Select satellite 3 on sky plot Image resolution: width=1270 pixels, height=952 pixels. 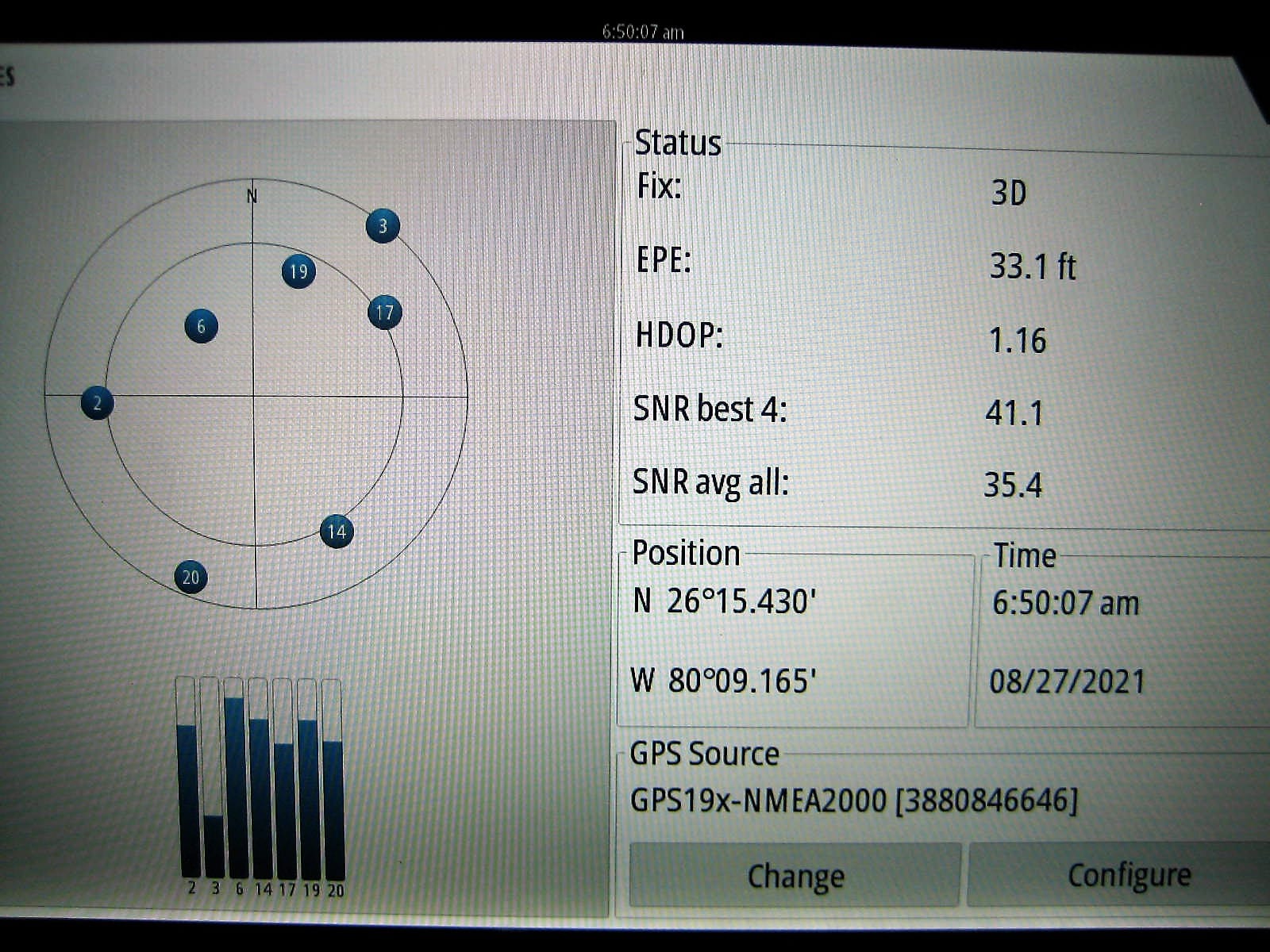(383, 226)
